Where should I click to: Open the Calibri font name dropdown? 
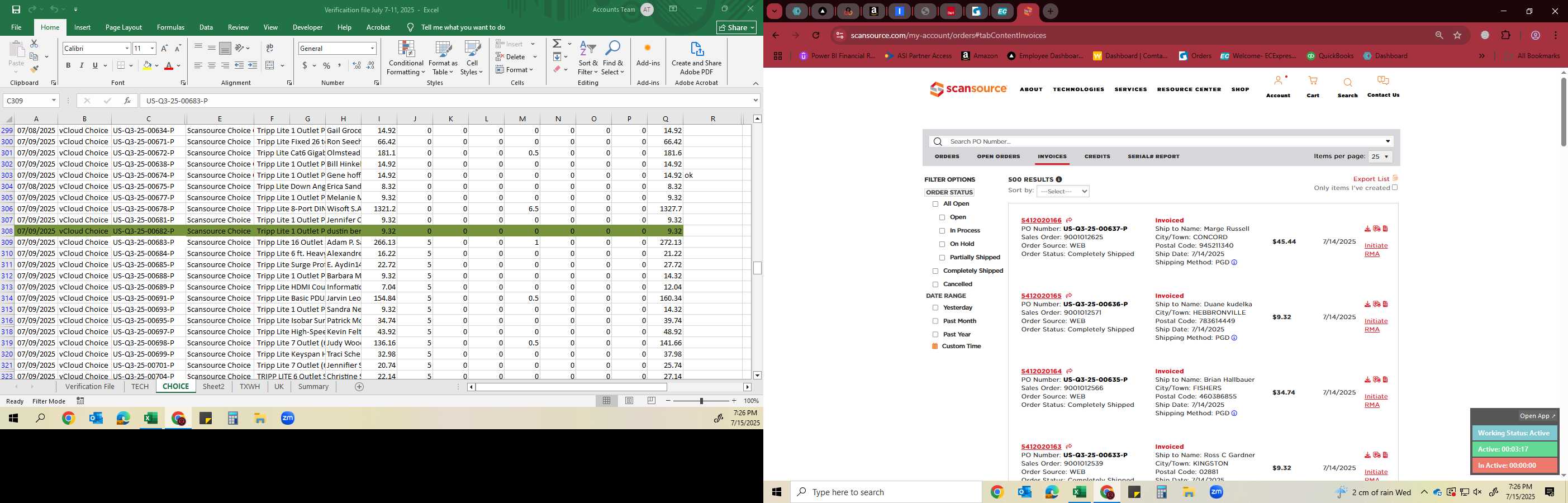click(127, 48)
